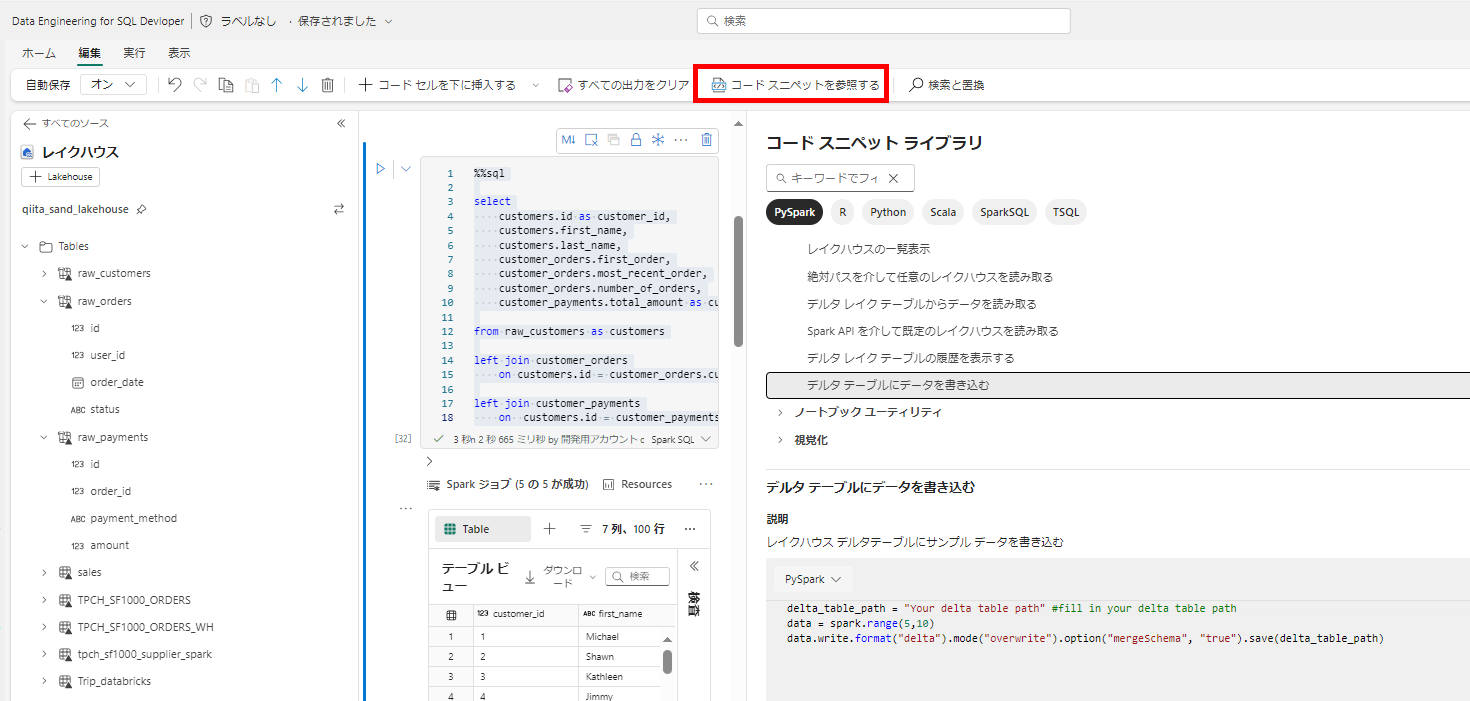Collapse the lakehouse explorer with the double-chevron icon
The image size is (1470, 701).
click(341, 123)
